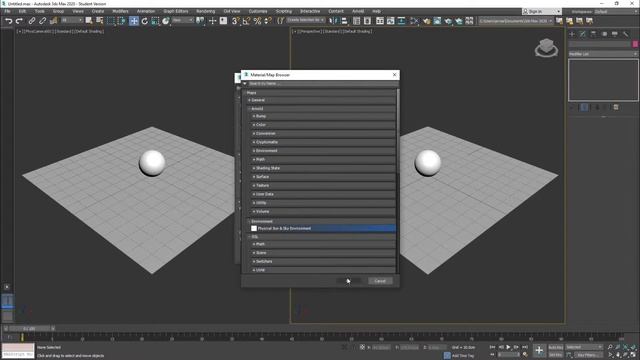Open the Help menu

coord(377,11)
